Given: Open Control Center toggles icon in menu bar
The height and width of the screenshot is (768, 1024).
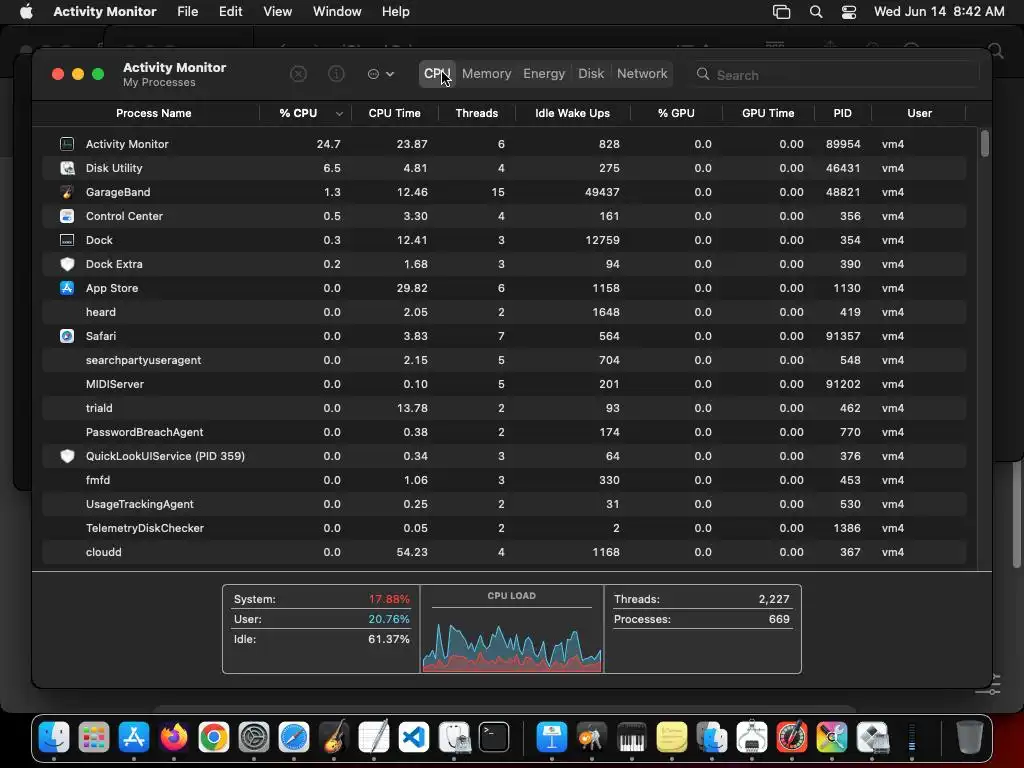Looking at the screenshot, I should (849, 12).
